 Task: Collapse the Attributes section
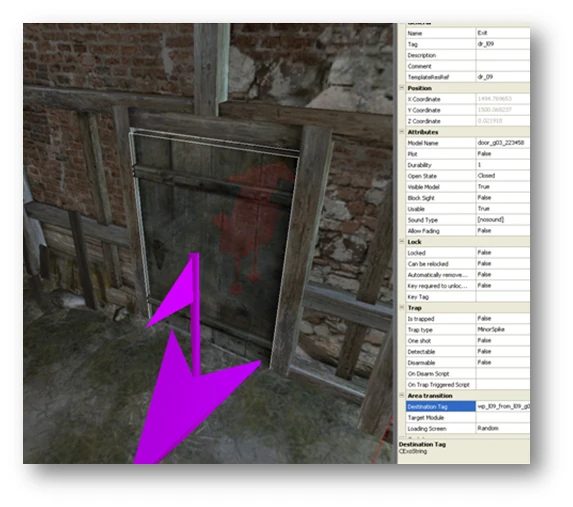(402, 132)
